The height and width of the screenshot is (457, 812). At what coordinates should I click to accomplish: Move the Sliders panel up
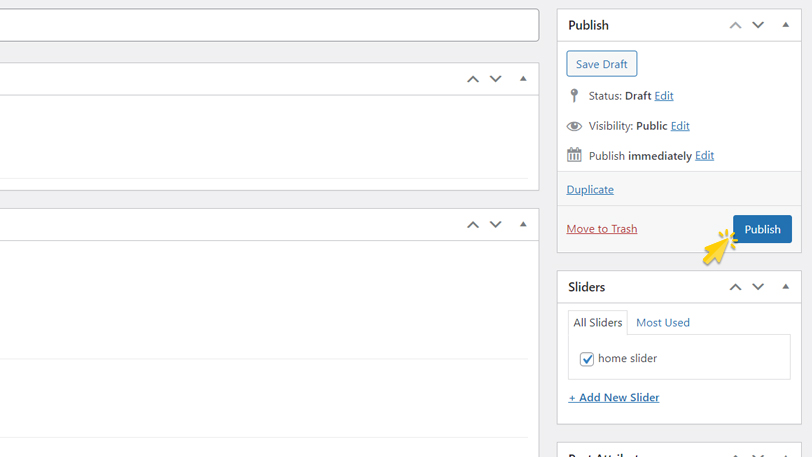[735, 287]
